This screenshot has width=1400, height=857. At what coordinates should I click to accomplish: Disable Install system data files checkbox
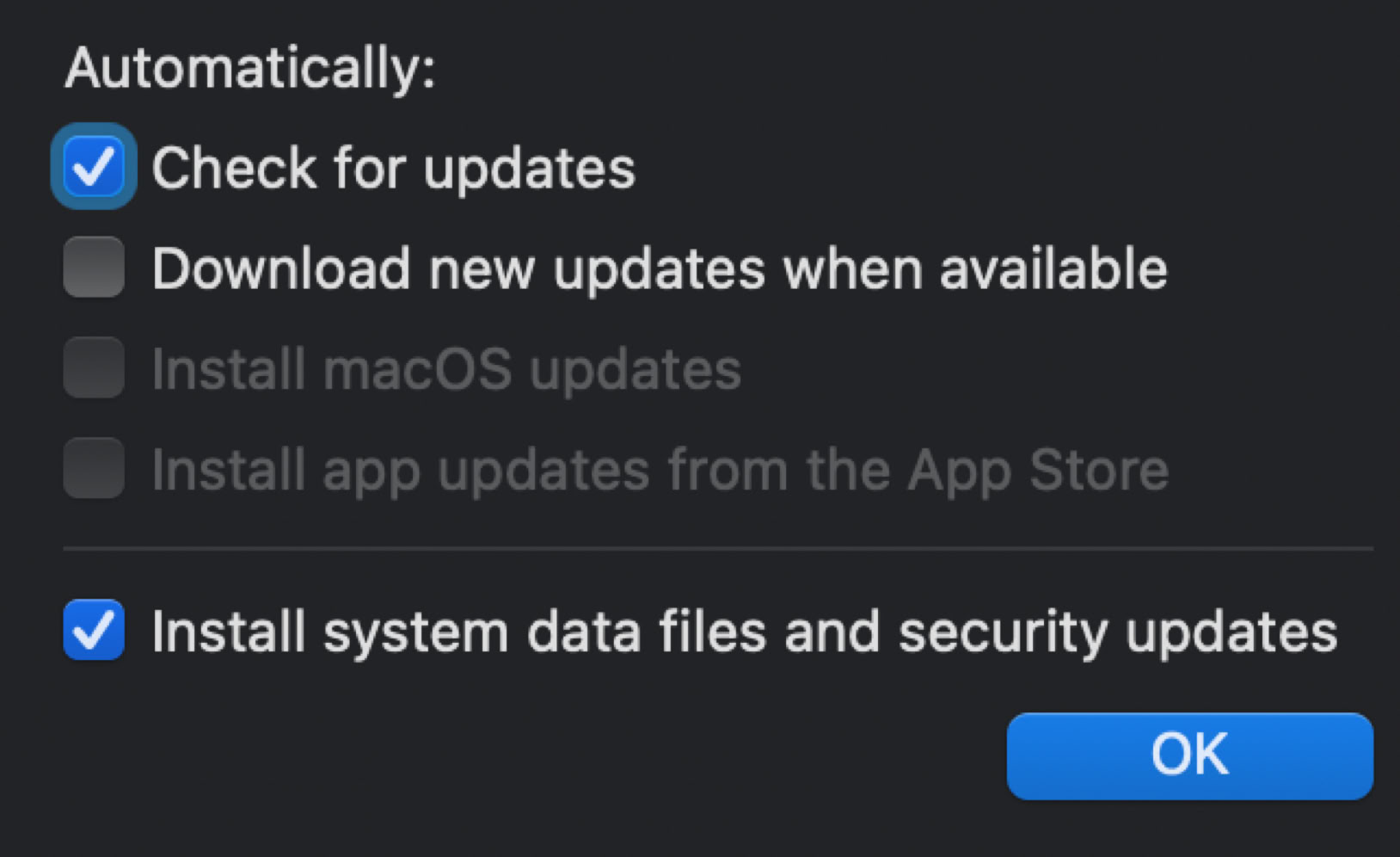click(x=94, y=629)
